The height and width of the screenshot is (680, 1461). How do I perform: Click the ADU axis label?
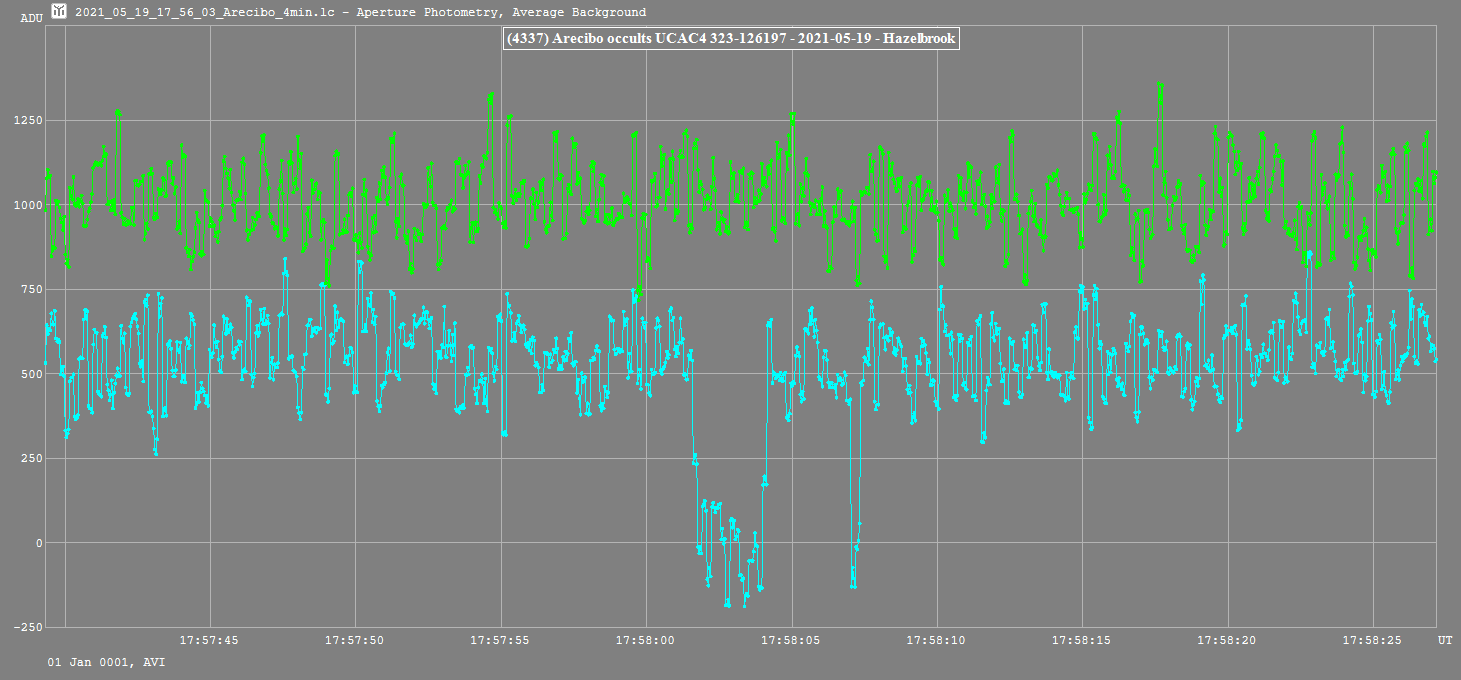31,18
